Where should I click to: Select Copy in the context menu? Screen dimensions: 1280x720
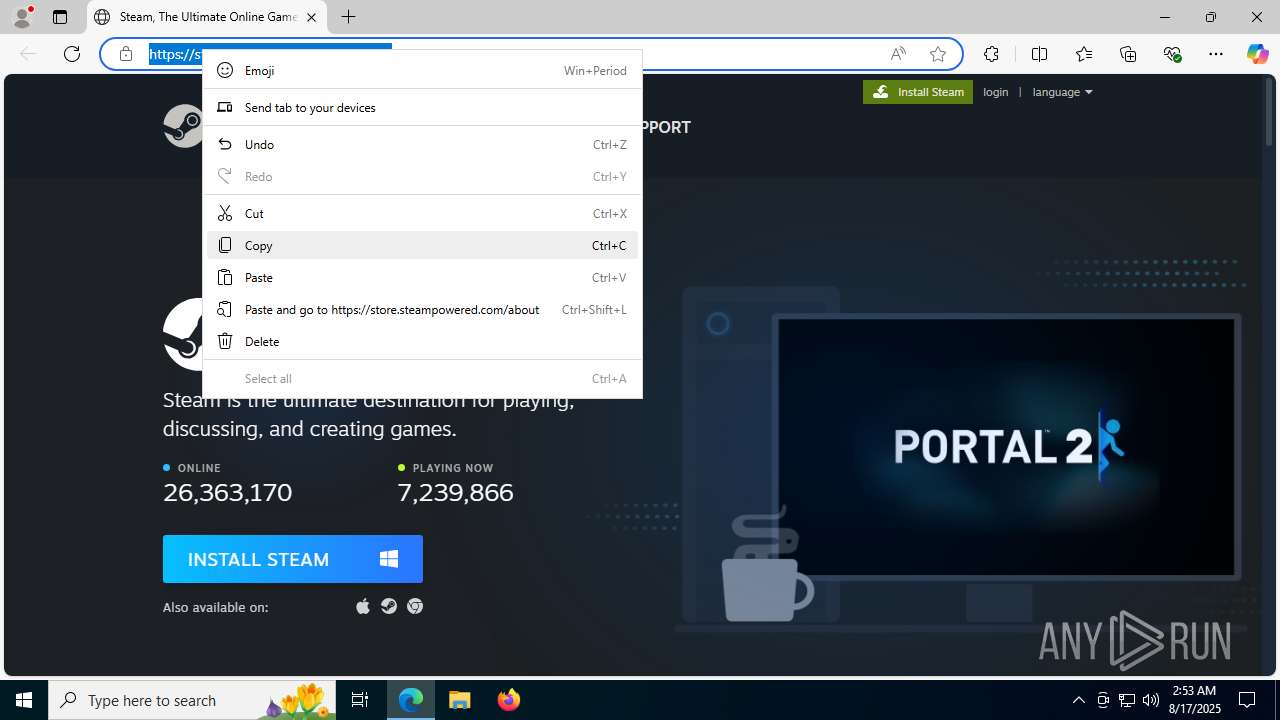(x=422, y=245)
